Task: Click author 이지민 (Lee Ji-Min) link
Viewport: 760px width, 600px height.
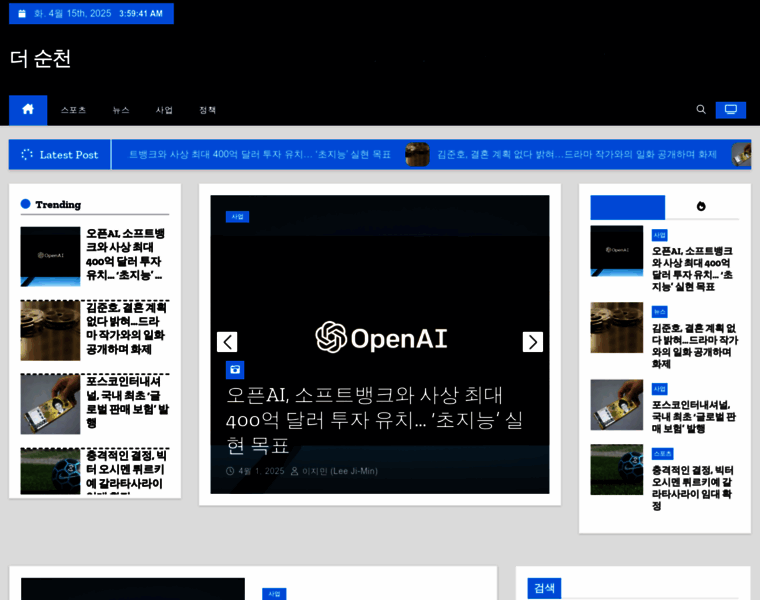Action: coord(340,471)
